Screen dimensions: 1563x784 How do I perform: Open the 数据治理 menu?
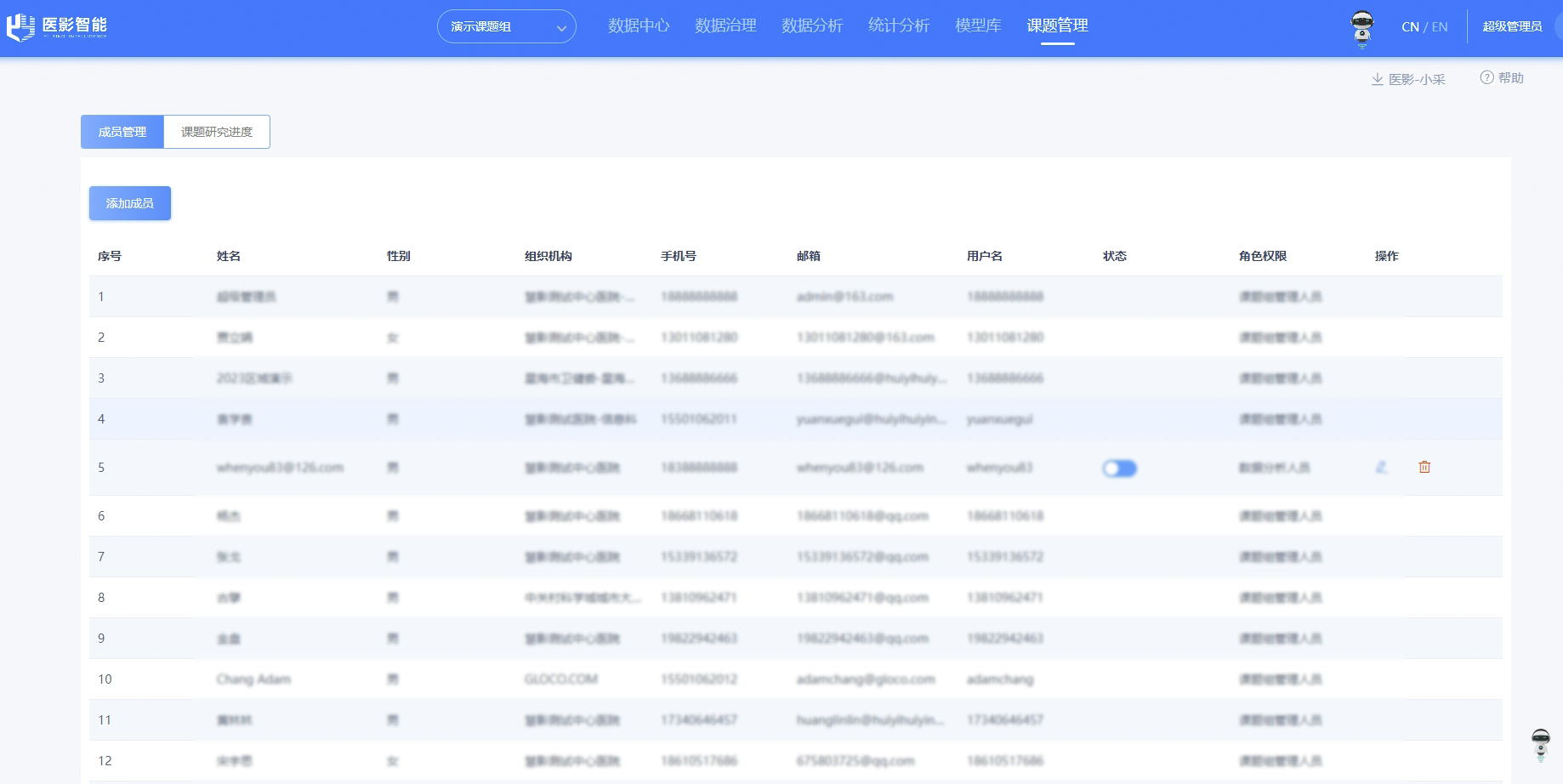tap(725, 26)
